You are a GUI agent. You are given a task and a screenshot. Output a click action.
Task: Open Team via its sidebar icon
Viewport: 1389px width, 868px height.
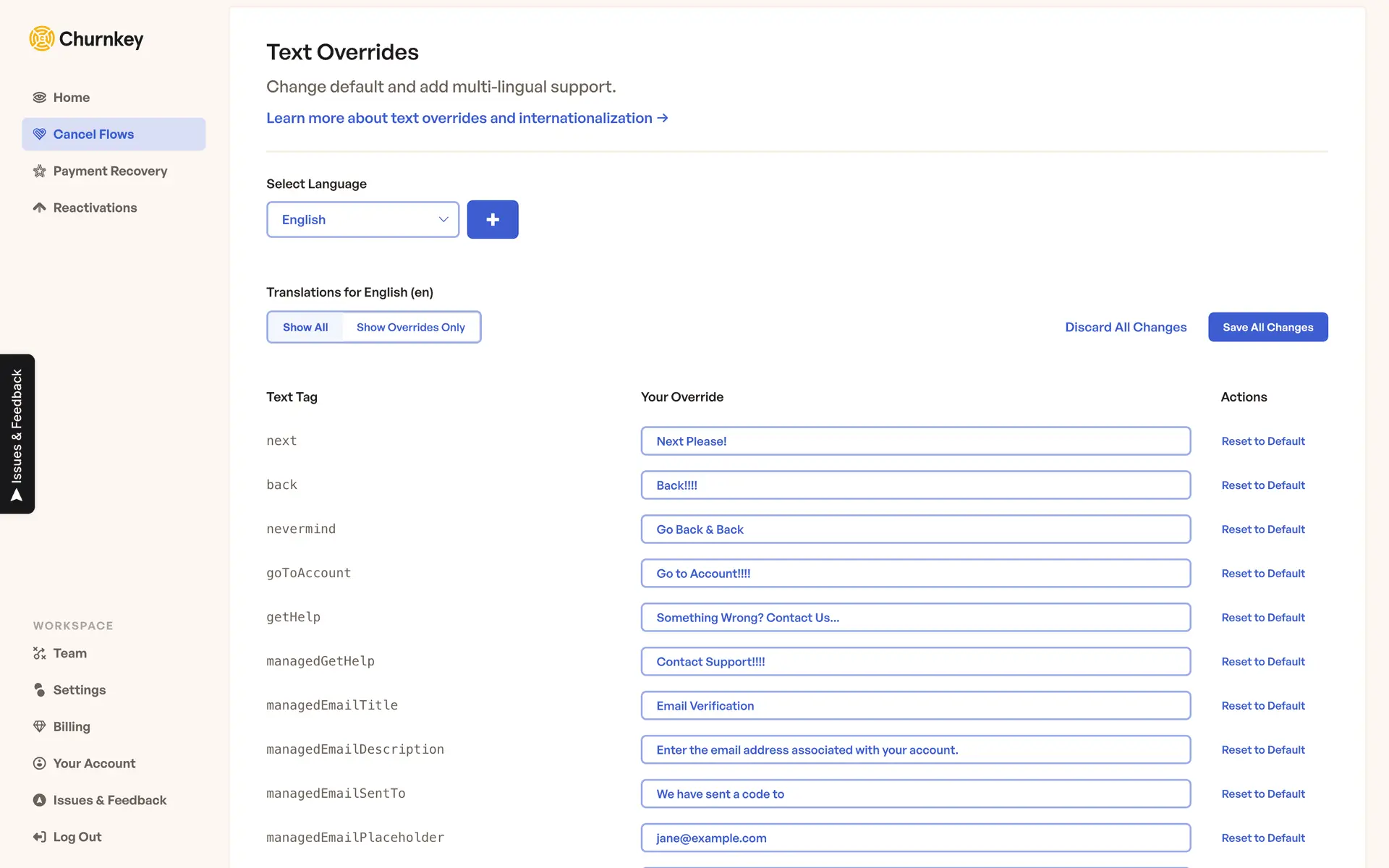click(x=40, y=654)
